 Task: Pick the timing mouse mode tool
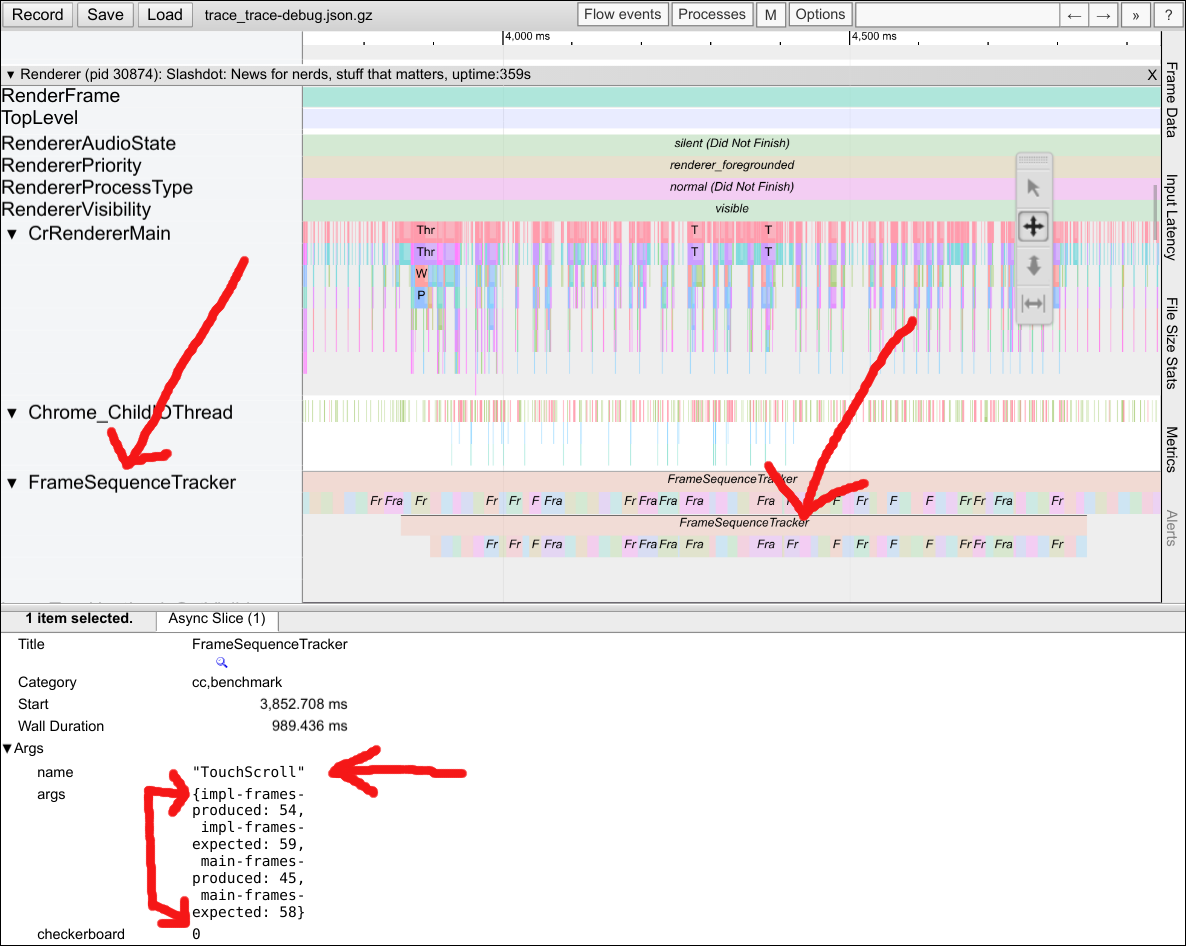pos(1033,303)
